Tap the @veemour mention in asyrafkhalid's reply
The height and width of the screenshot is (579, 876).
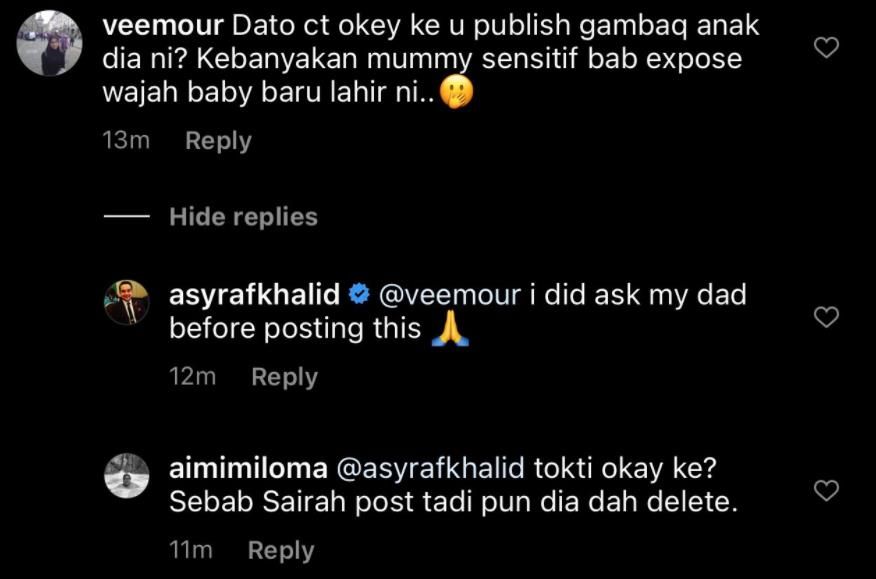coord(450,295)
